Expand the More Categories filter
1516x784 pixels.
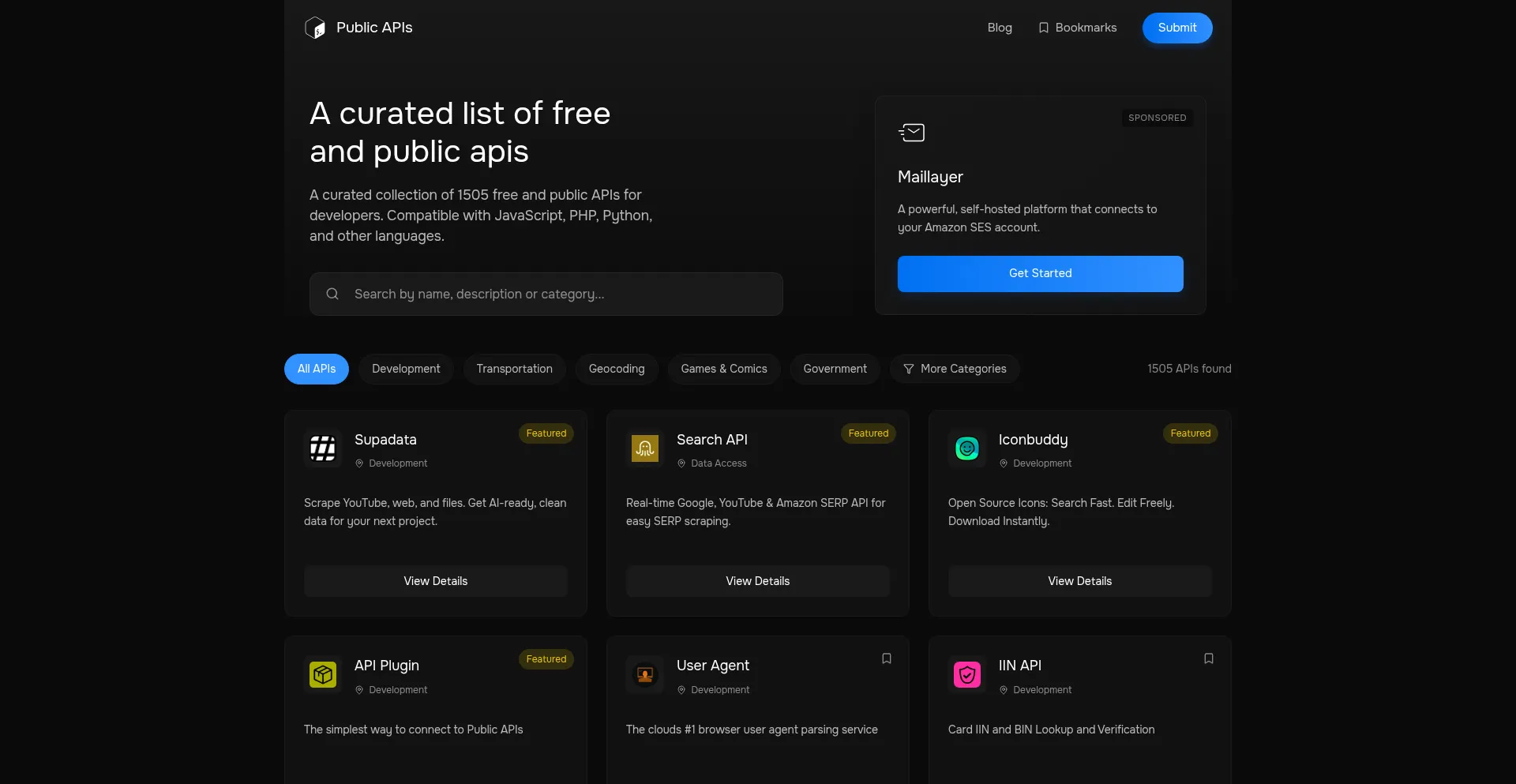[955, 369]
